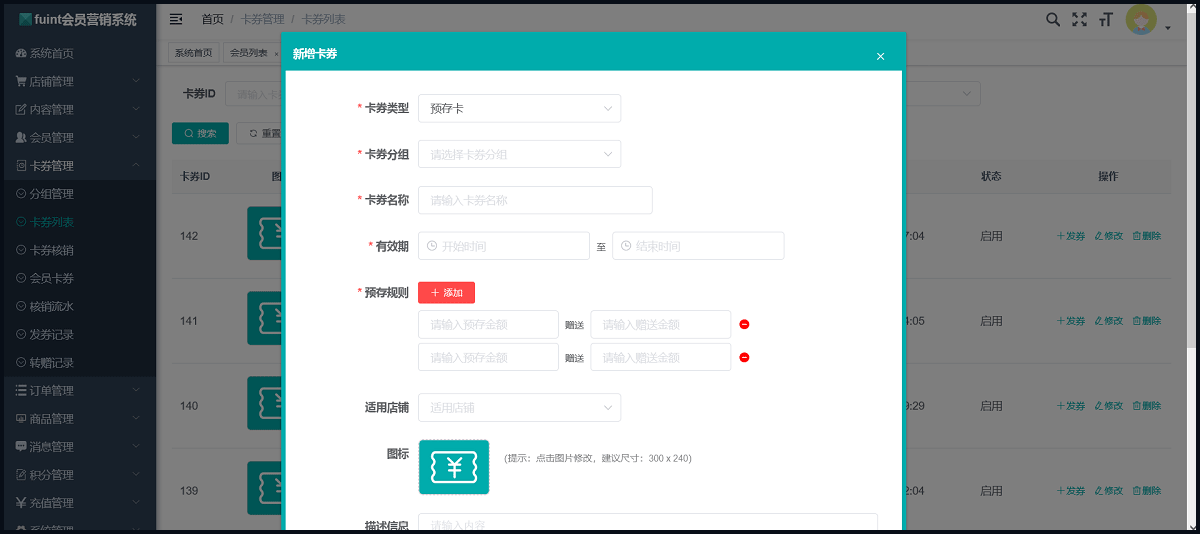Screen dimensions: 1200x534
Task: Remove the second 预存规则 row
Action: point(744,357)
